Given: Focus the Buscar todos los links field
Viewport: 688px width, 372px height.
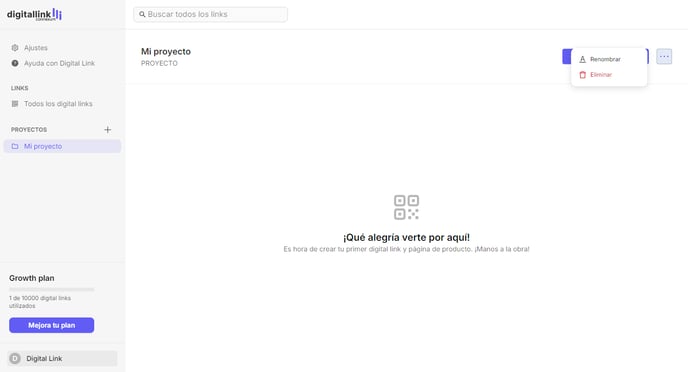Looking at the screenshot, I should (x=211, y=14).
